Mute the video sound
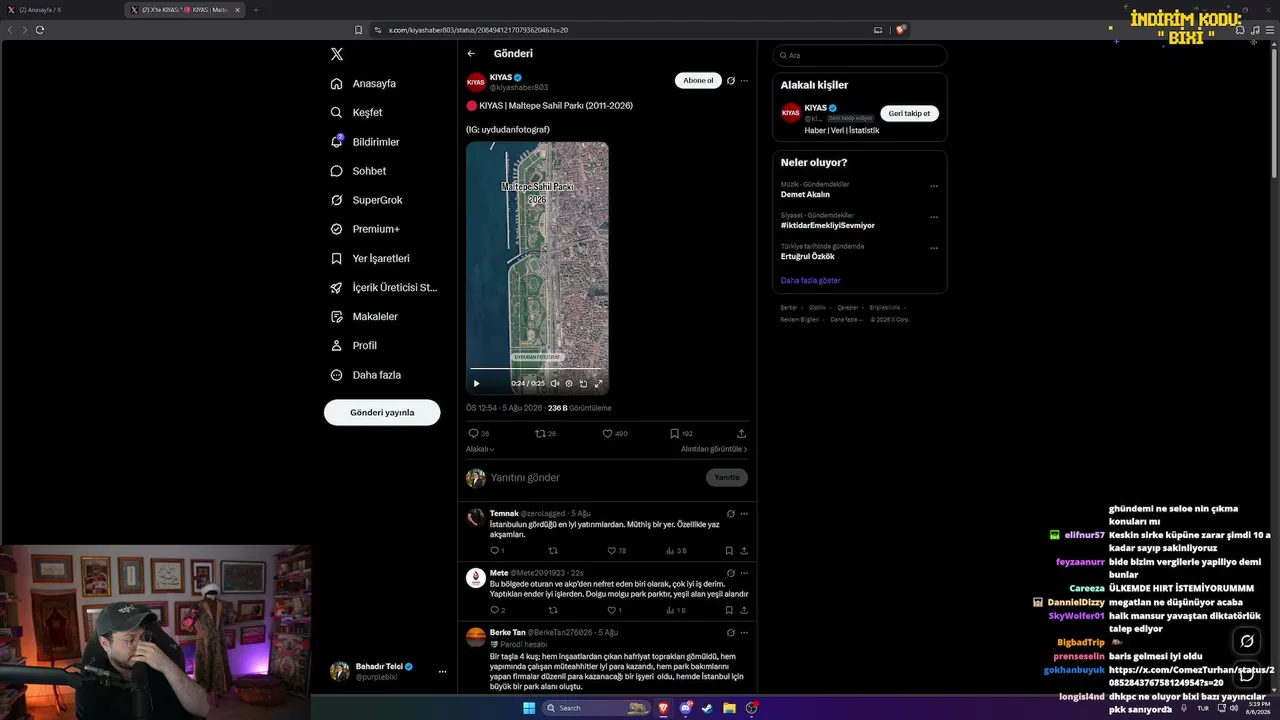This screenshot has height=720, width=1280. coord(555,383)
